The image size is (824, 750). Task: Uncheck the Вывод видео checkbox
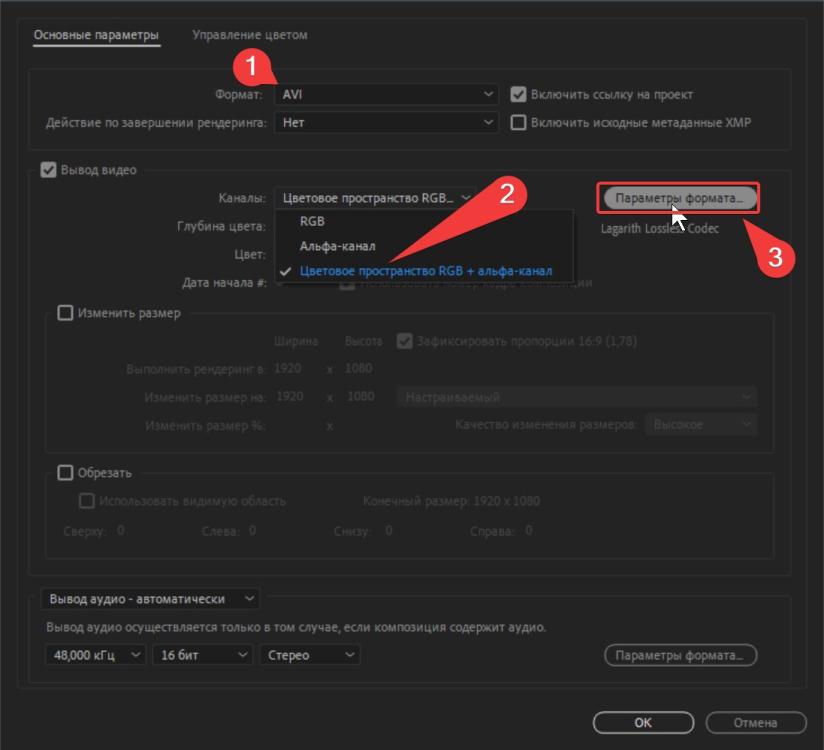[x=48, y=170]
